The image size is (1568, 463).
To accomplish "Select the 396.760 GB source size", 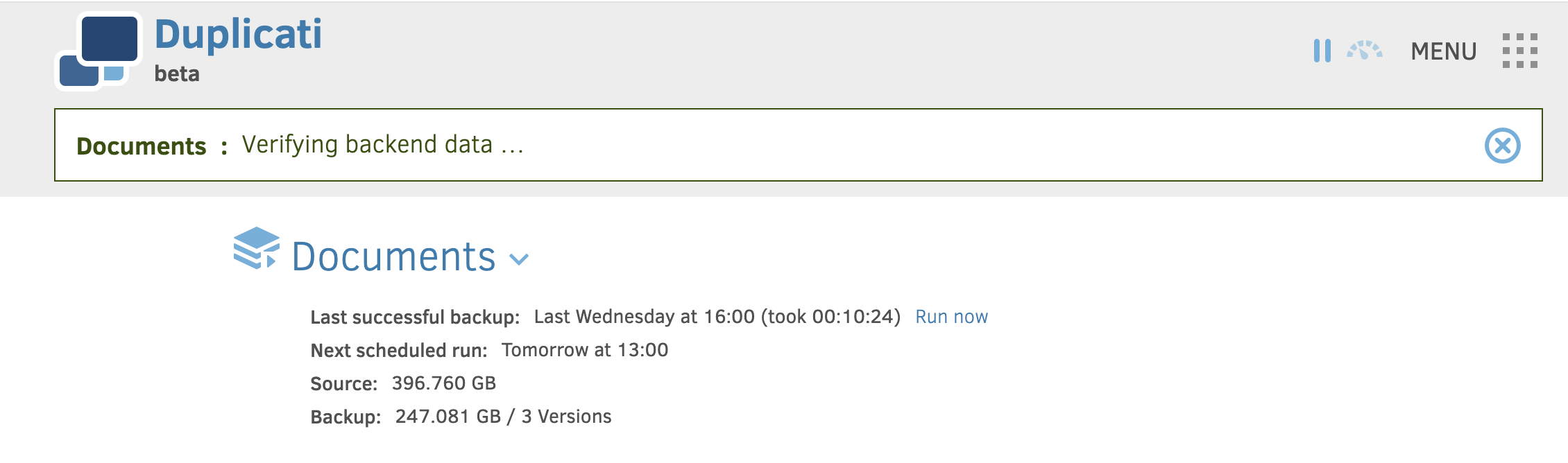I will click(x=444, y=383).
